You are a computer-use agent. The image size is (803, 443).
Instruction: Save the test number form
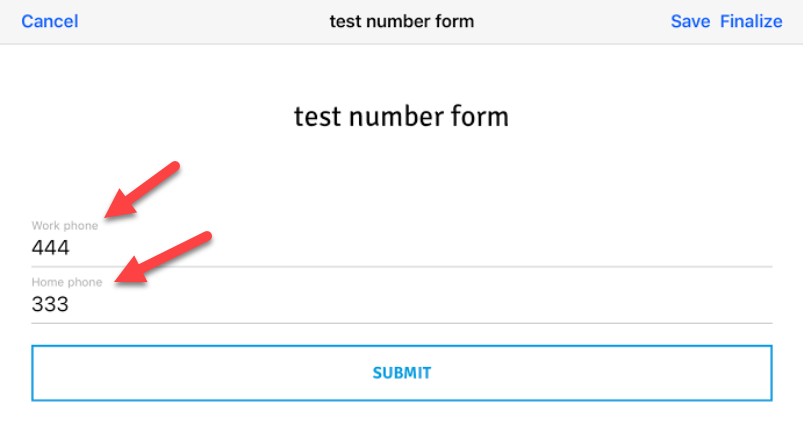[x=690, y=21]
